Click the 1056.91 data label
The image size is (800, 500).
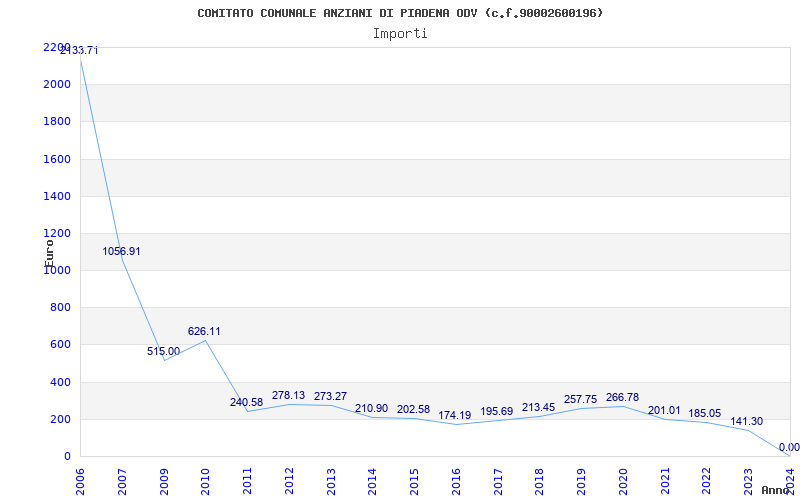[x=121, y=251]
